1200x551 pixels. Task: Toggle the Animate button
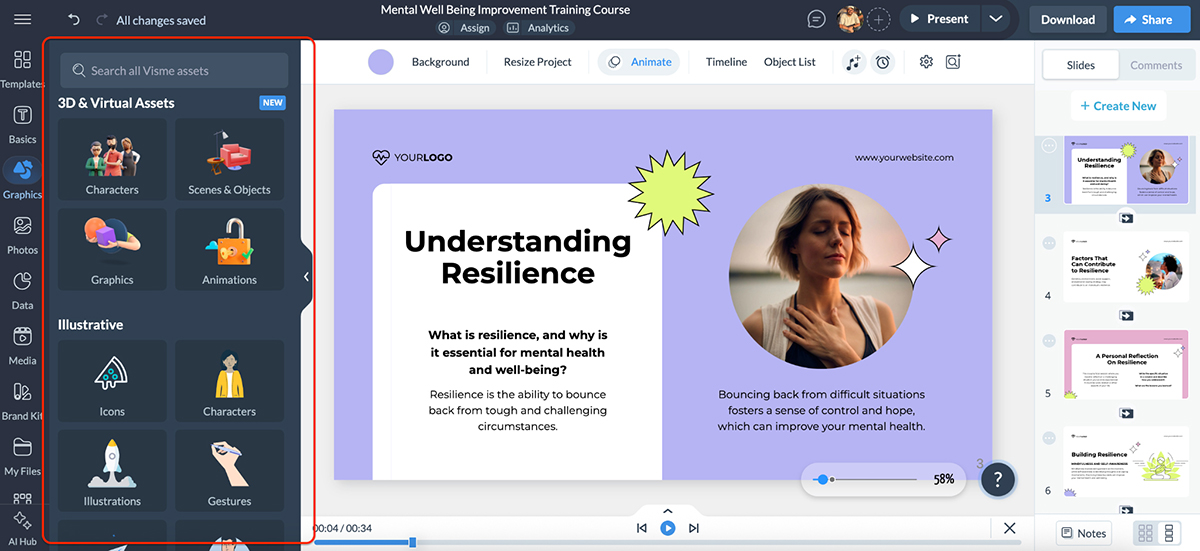pos(639,62)
